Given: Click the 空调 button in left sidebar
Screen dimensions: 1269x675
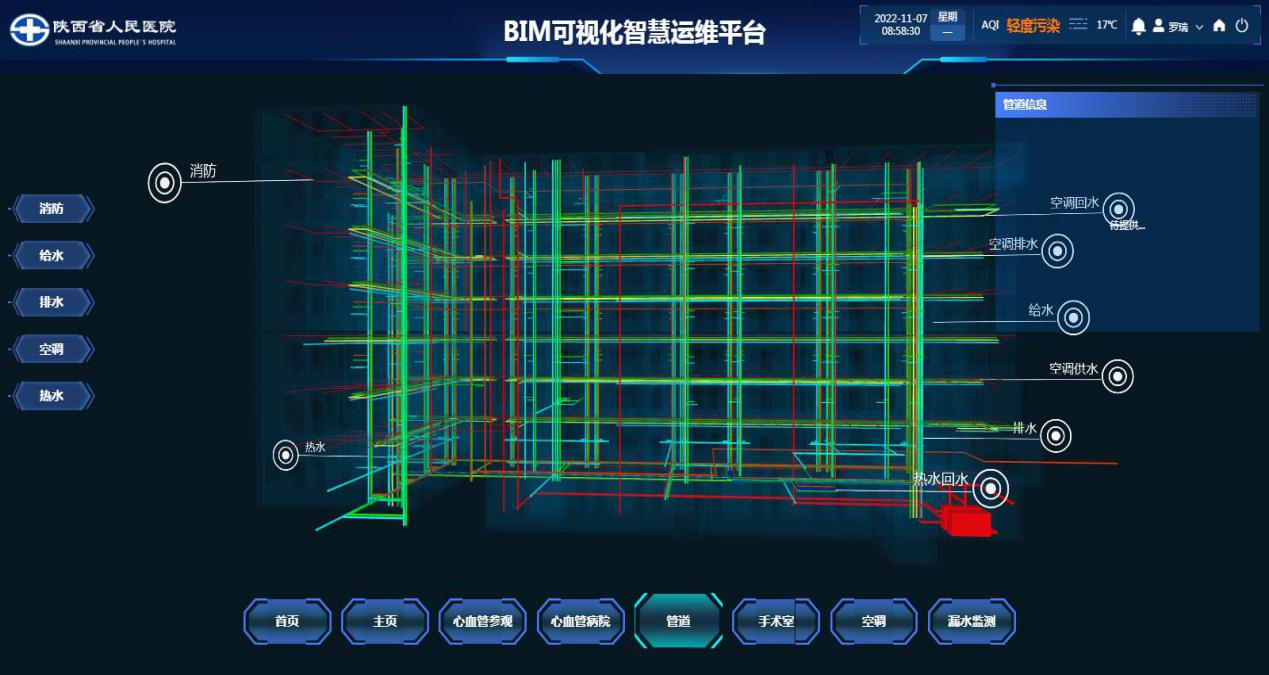Looking at the screenshot, I should [52, 350].
